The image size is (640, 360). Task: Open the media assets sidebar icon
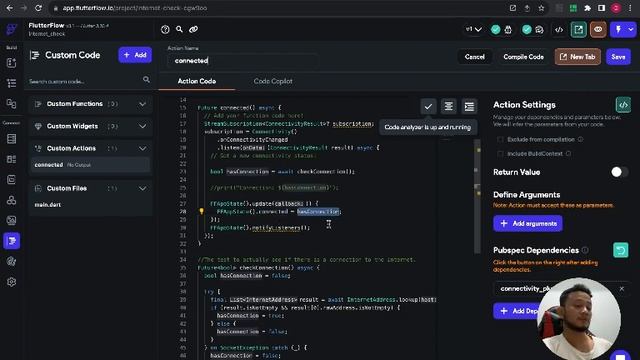tap(11, 220)
